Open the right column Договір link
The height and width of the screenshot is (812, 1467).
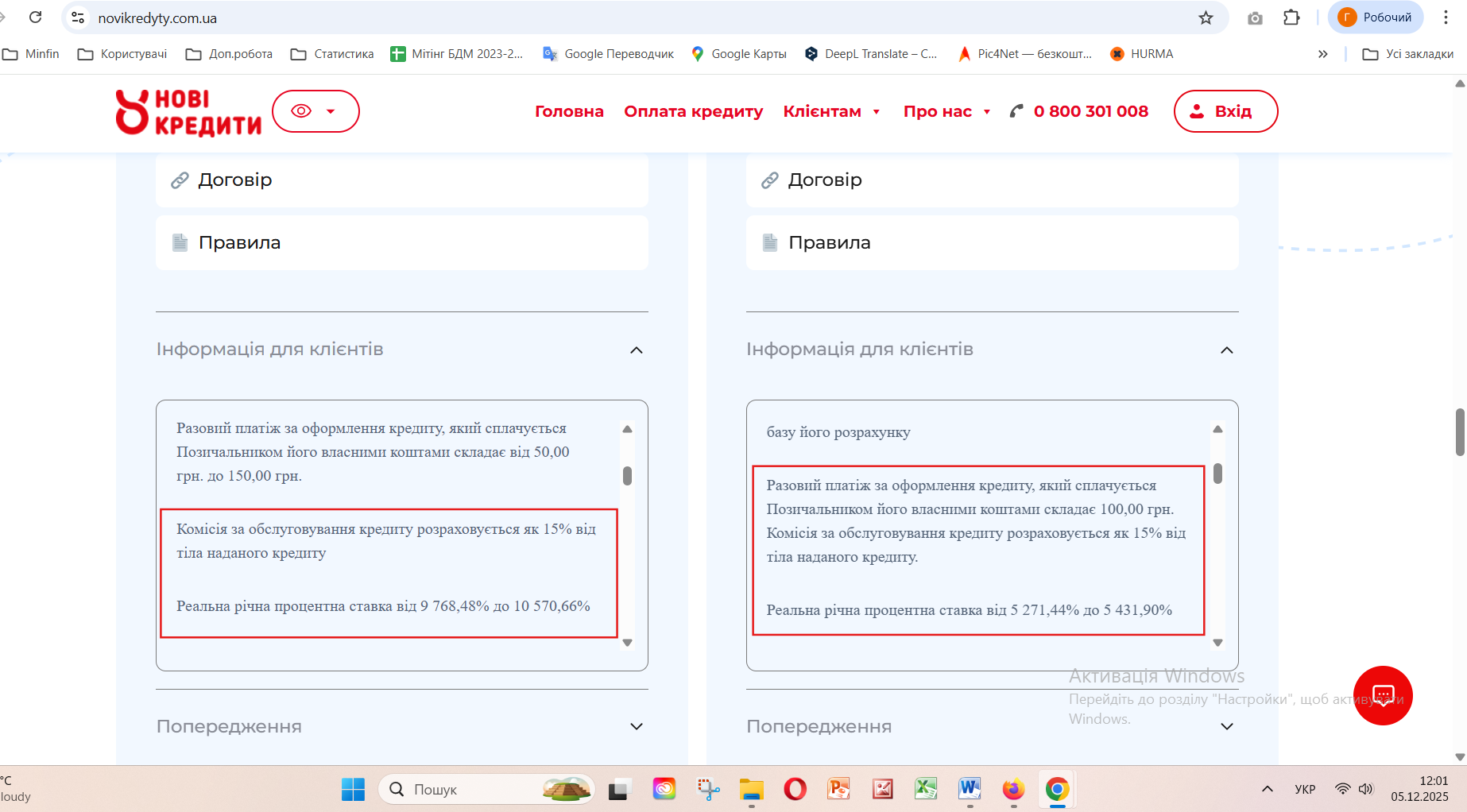point(992,180)
